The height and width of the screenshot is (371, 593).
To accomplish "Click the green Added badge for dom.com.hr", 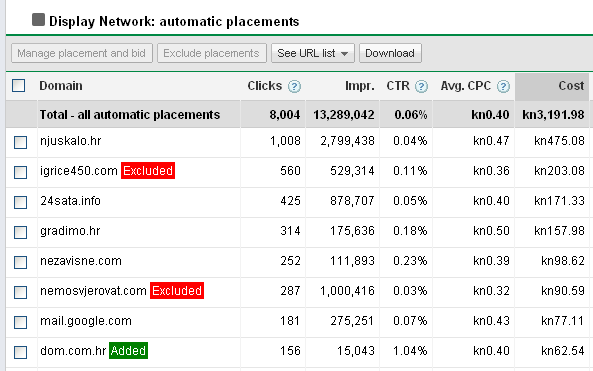I will [128, 351].
